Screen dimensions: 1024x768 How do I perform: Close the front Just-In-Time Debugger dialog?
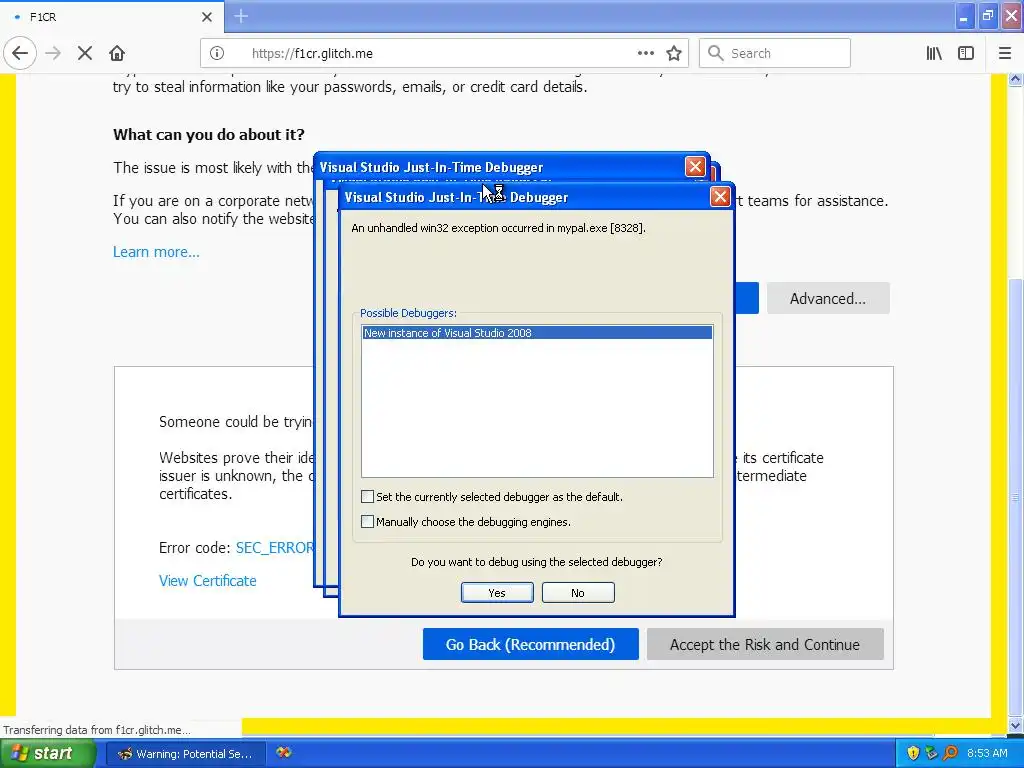point(720,197)
